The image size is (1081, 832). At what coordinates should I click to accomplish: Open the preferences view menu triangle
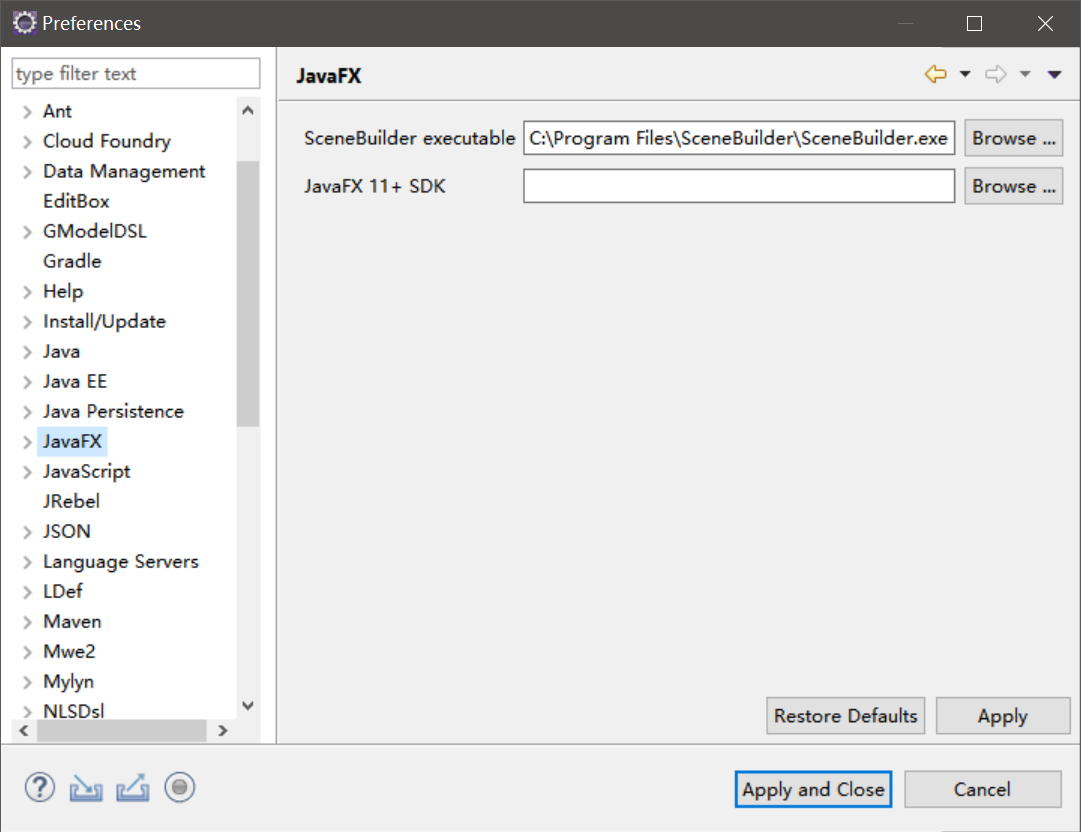coord(1054,74)
